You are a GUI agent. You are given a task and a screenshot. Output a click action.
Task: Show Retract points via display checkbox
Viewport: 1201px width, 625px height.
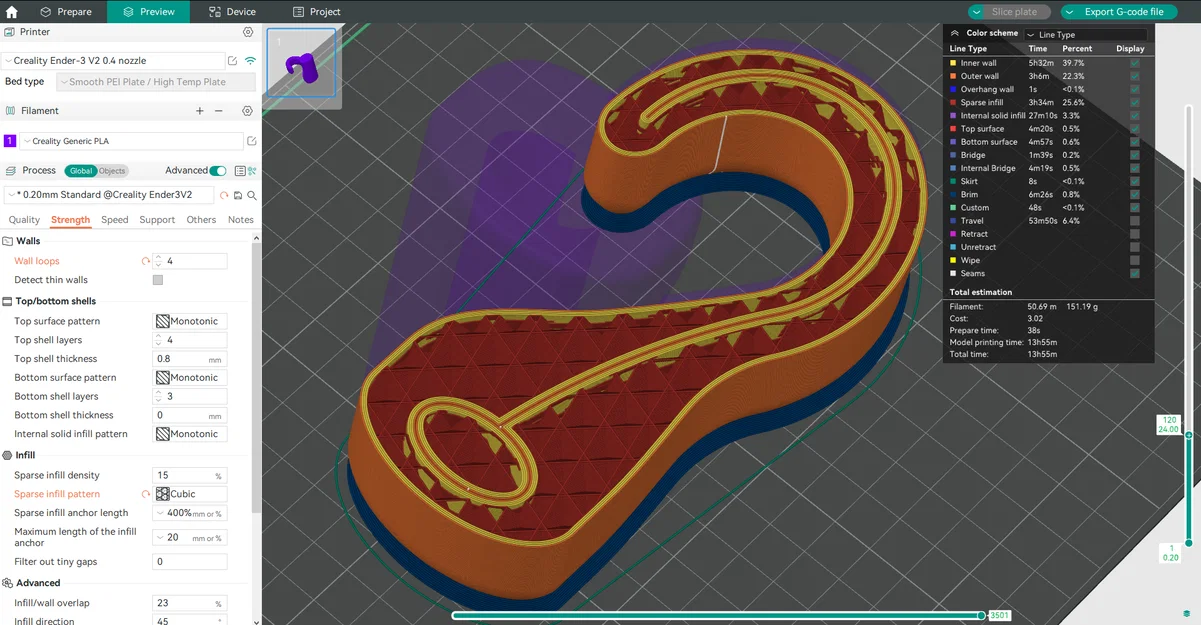1134,234
